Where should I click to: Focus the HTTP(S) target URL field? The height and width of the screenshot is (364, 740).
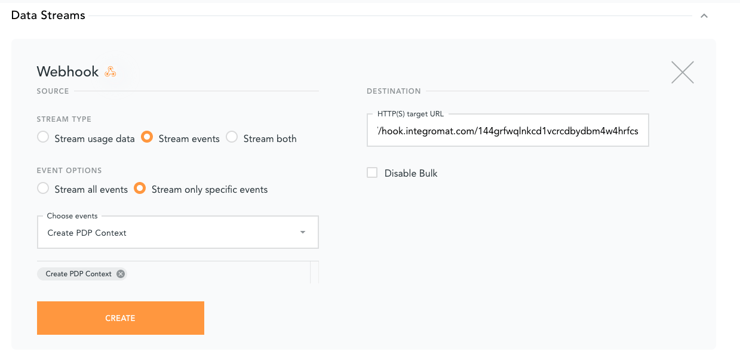coord(508,130)
